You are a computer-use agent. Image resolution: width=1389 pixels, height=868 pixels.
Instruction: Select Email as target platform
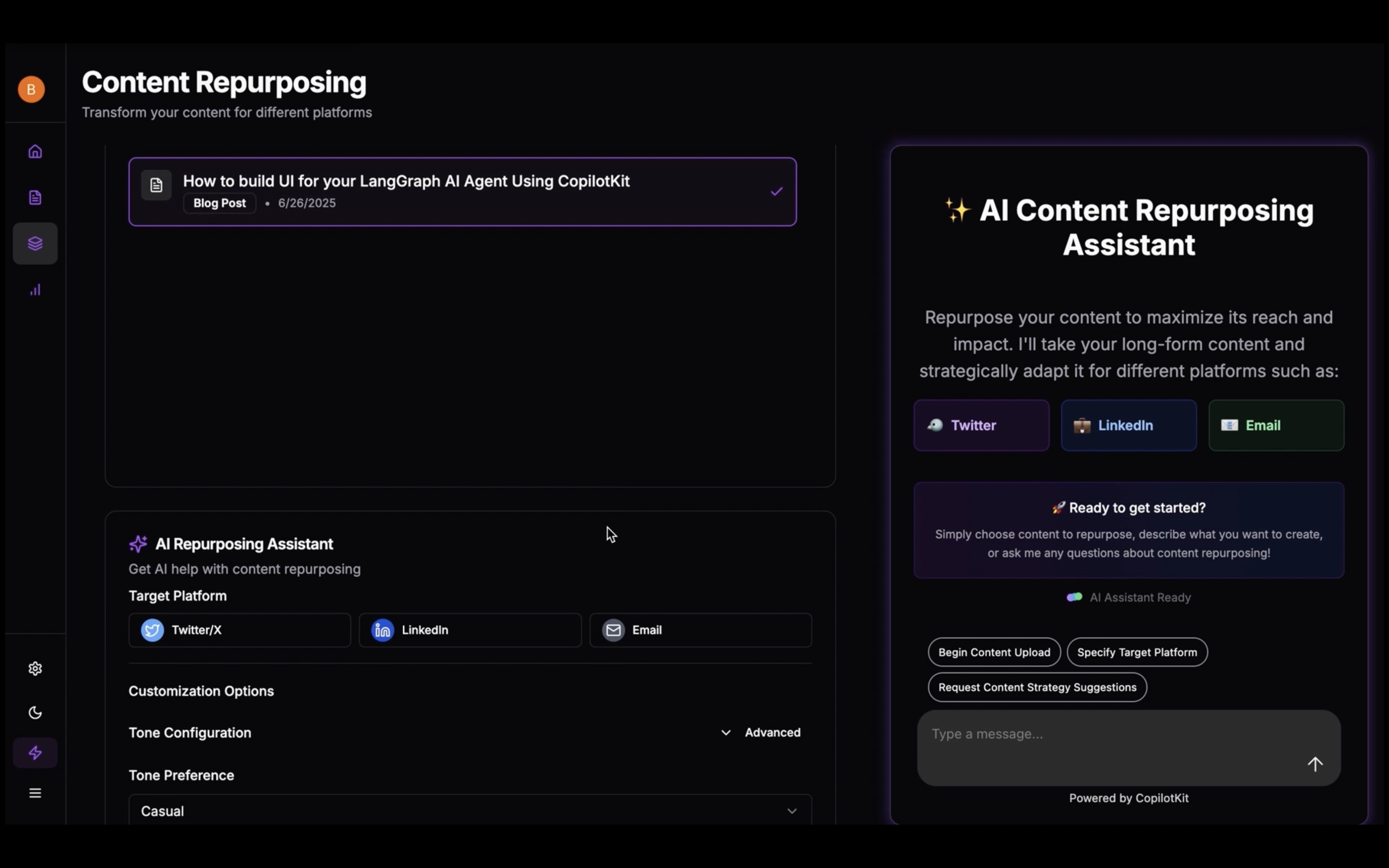pos(700,630)
